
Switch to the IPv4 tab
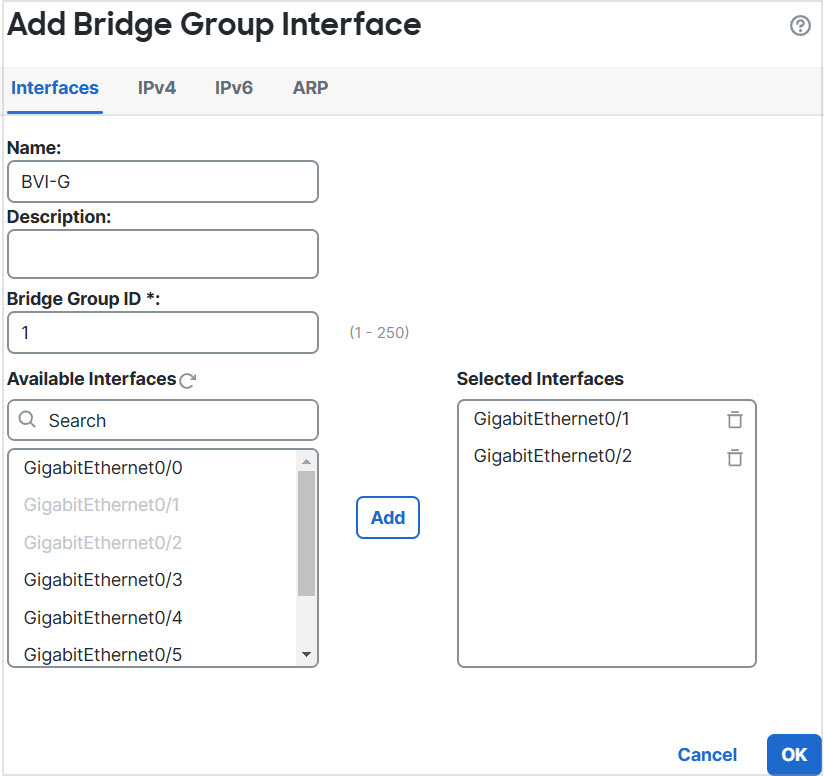[157, 88]
